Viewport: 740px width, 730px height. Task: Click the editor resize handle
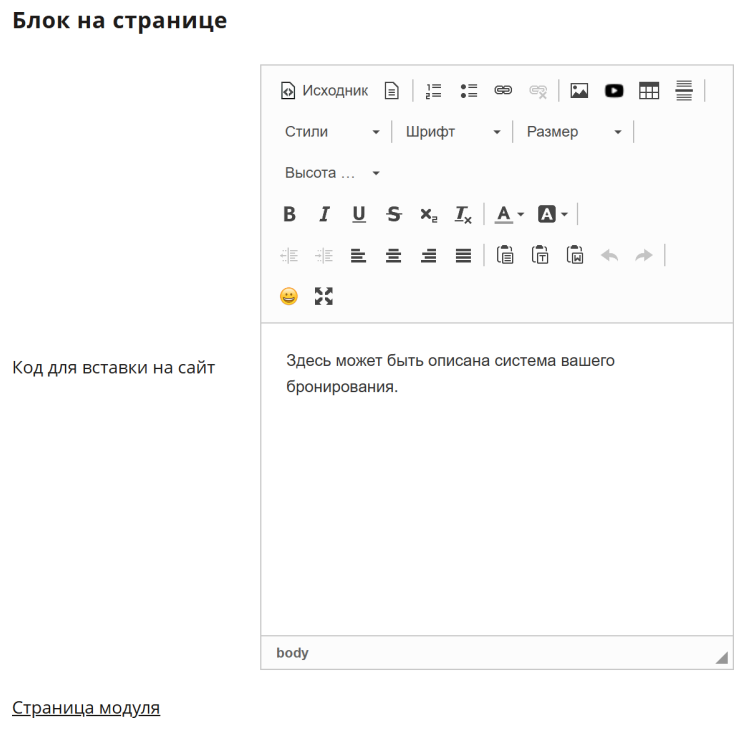pyautogui.click(x=722, y=657)
